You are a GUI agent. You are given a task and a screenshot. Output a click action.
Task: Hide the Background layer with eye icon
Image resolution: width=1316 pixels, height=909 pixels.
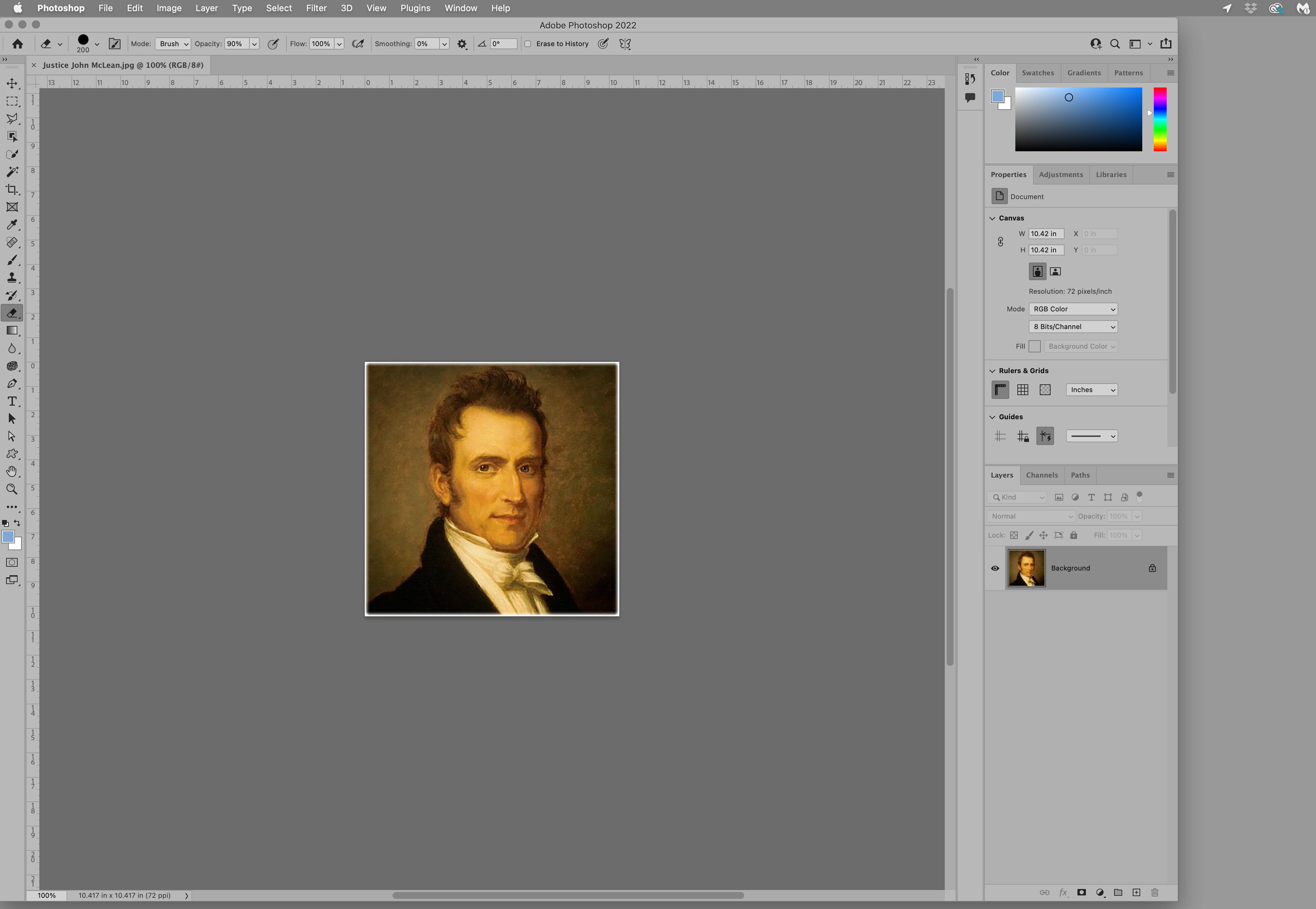click(995, 568)
